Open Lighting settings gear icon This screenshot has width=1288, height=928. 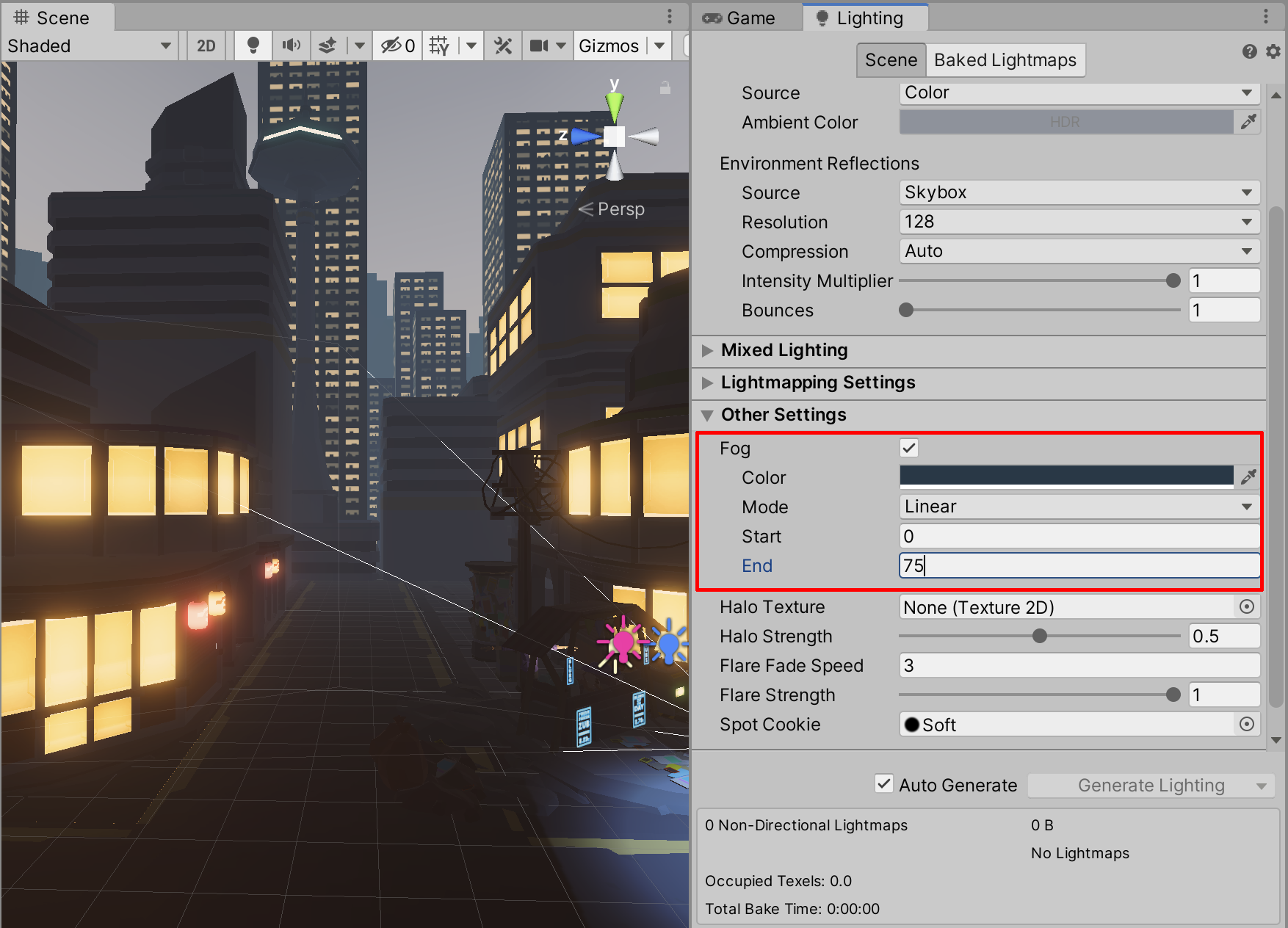(1273, 51)
